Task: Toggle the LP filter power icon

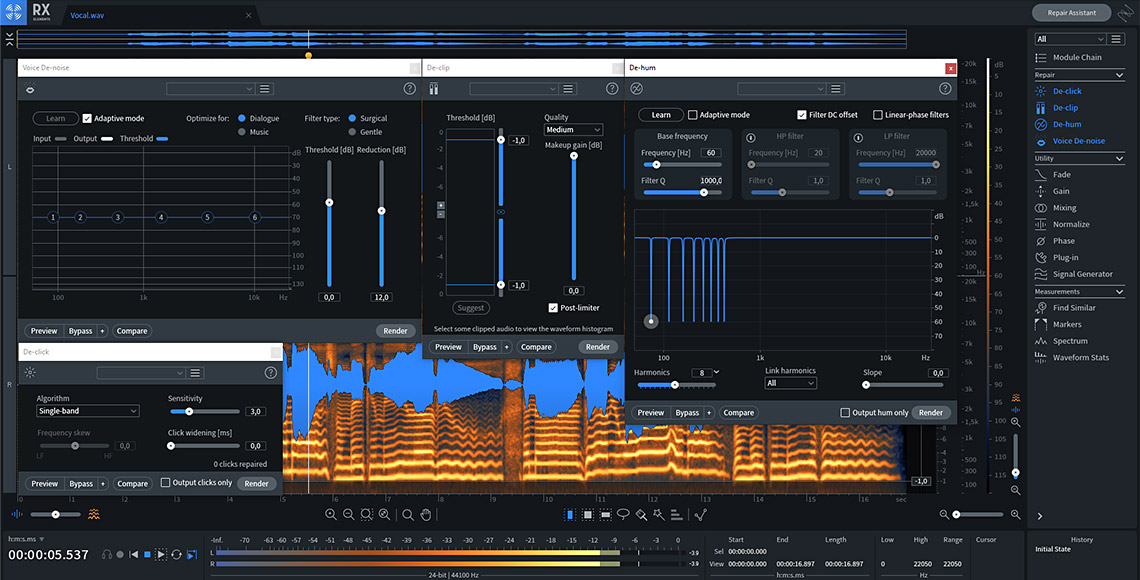Action: (x=858, y=137)
